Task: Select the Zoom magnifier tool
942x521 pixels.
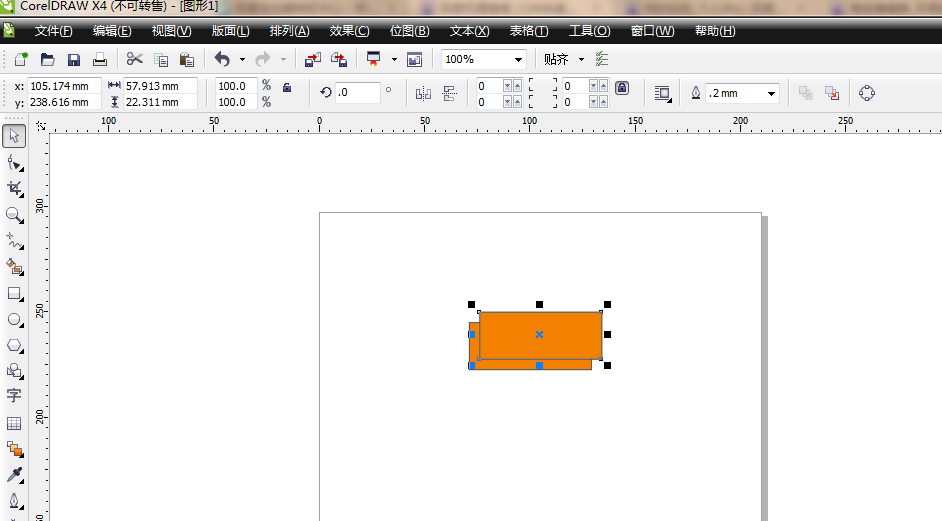Action: pos(14,215)
